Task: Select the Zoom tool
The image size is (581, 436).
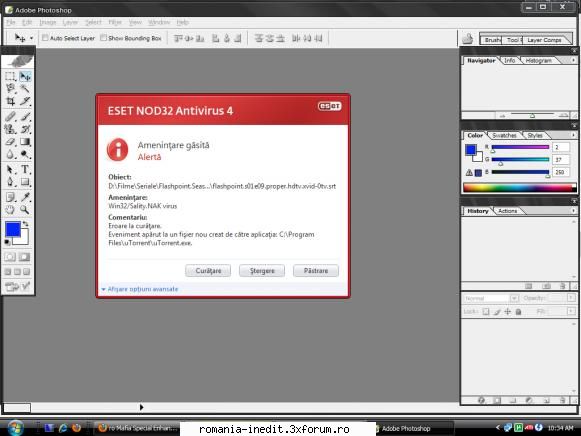Action: pos(25,210)
